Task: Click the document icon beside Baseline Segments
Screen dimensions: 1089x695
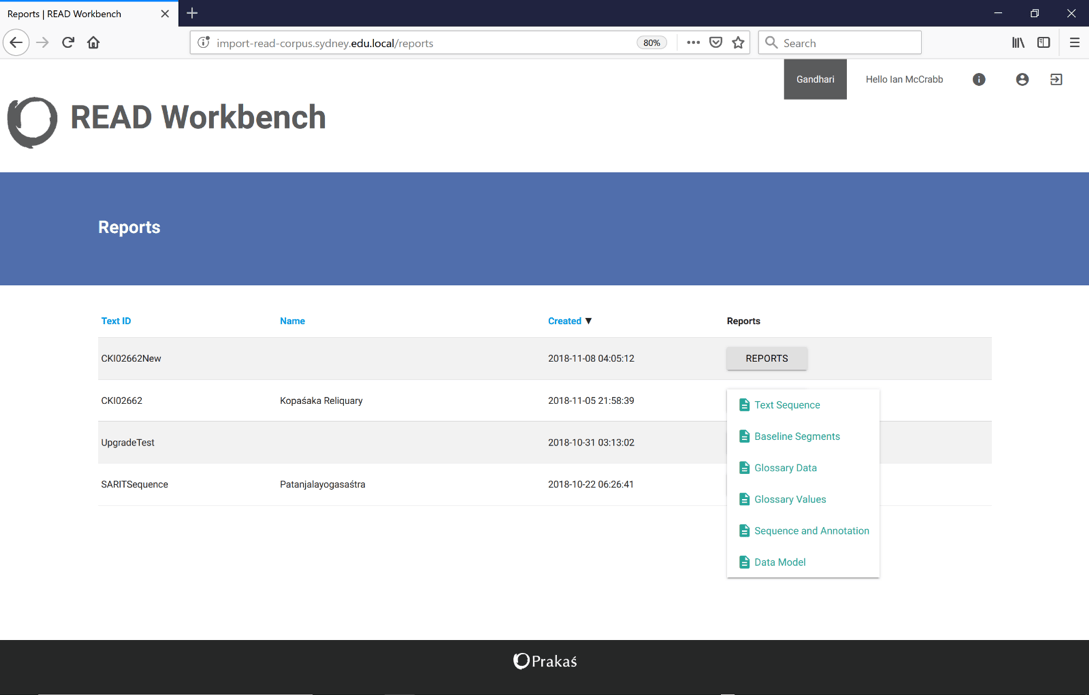Action: pos(744,436)
